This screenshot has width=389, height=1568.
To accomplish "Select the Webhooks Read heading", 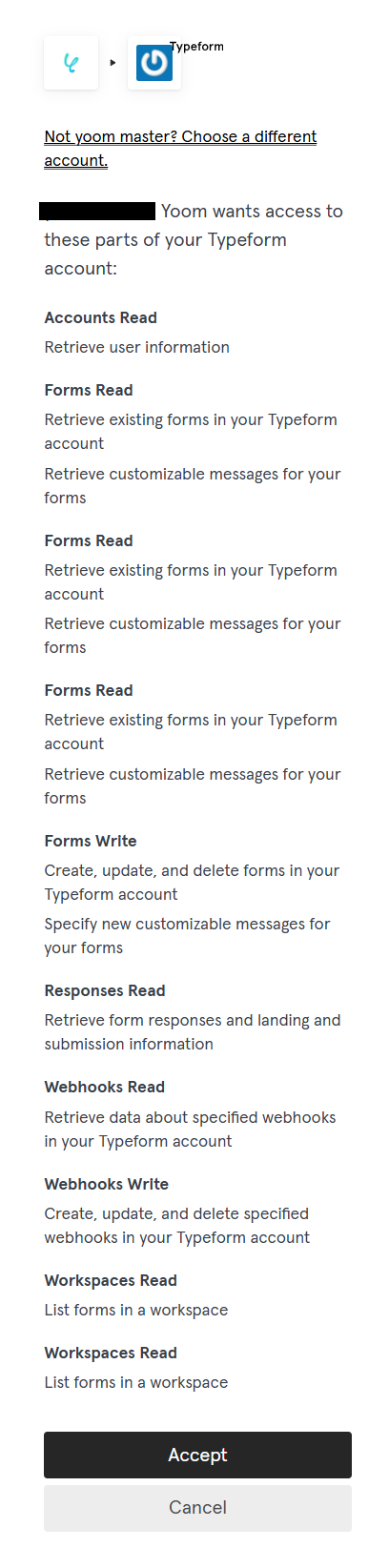I will pyautogui.click(x=104, y=1087).
